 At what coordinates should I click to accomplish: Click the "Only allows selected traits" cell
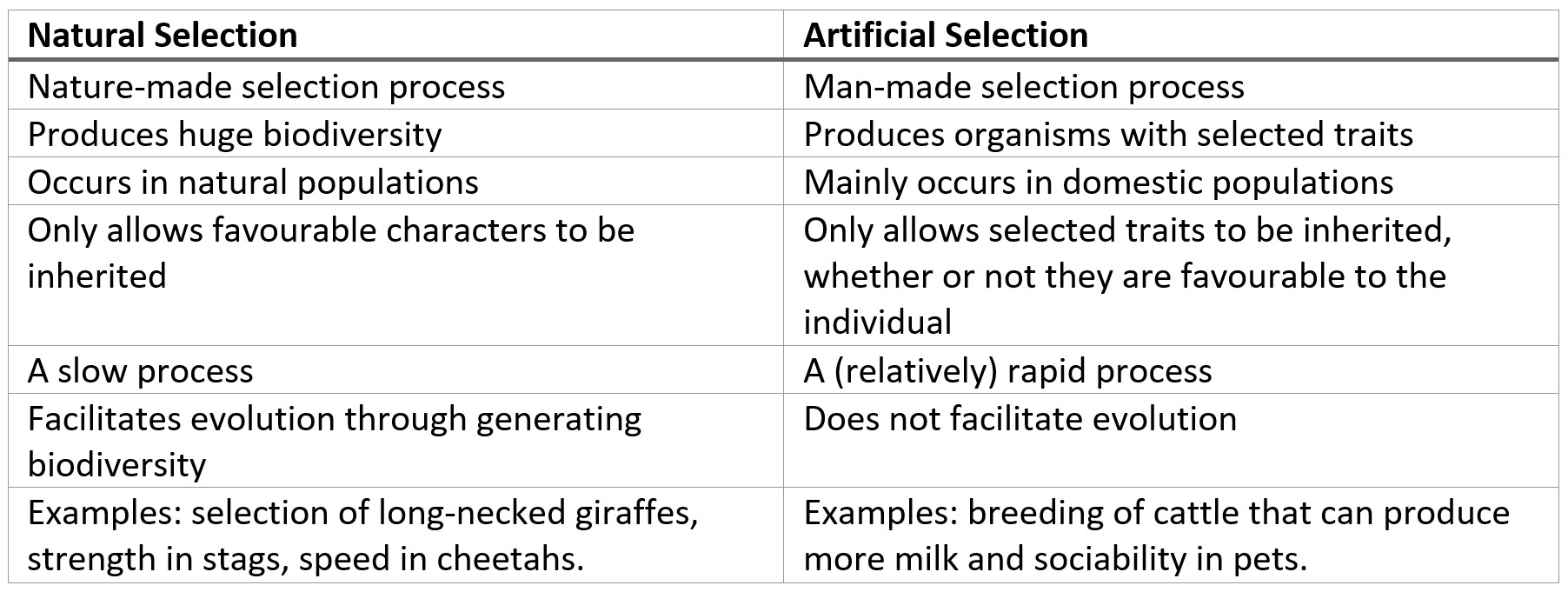coord(1127,276)
